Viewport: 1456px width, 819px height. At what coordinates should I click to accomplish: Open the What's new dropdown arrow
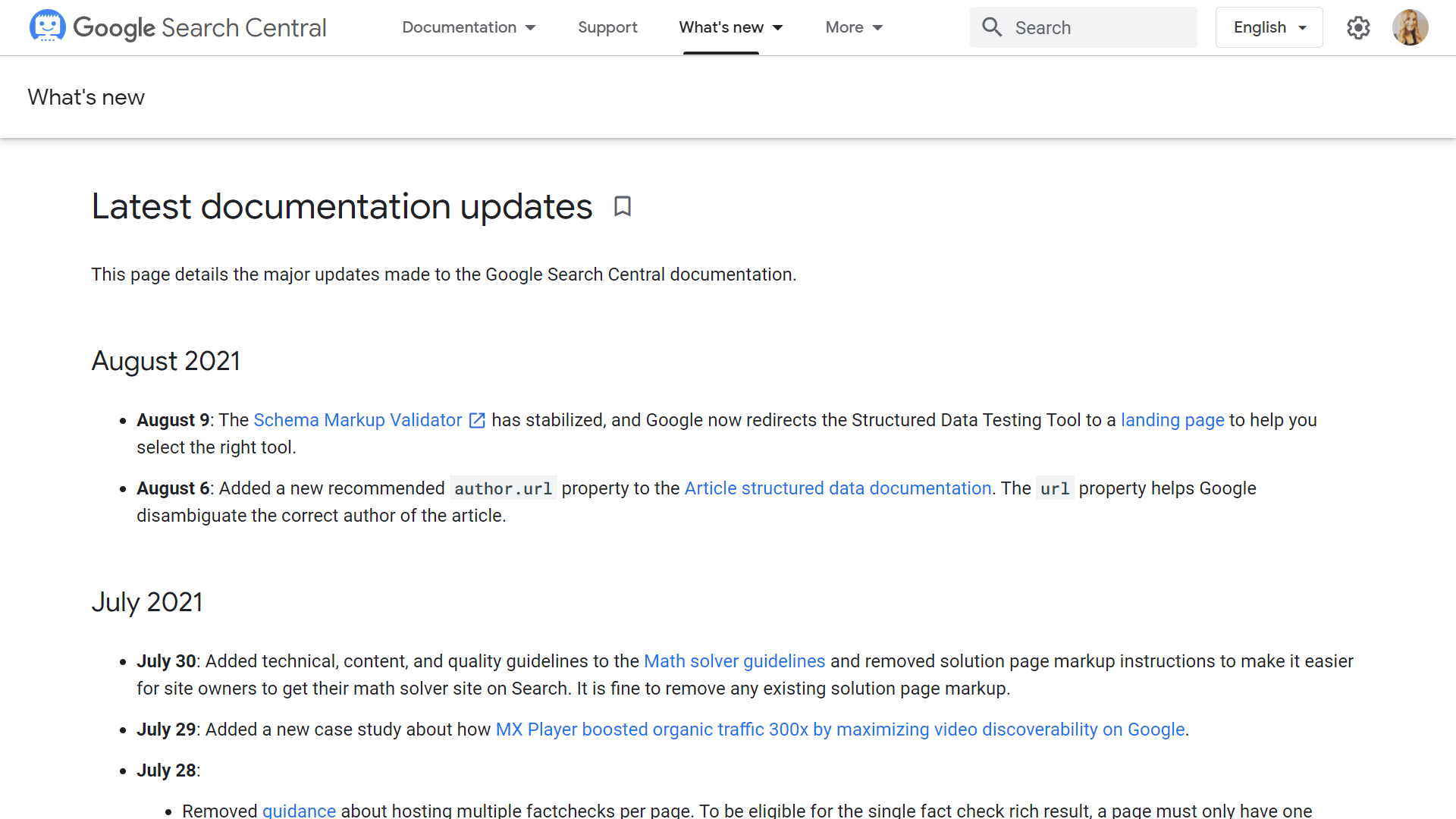(777, 28)
